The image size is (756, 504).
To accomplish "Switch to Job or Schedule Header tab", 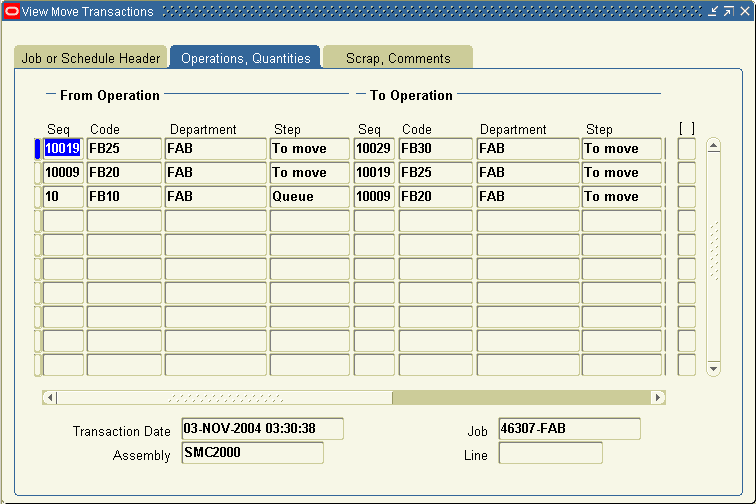I will [x=91, y=57].
